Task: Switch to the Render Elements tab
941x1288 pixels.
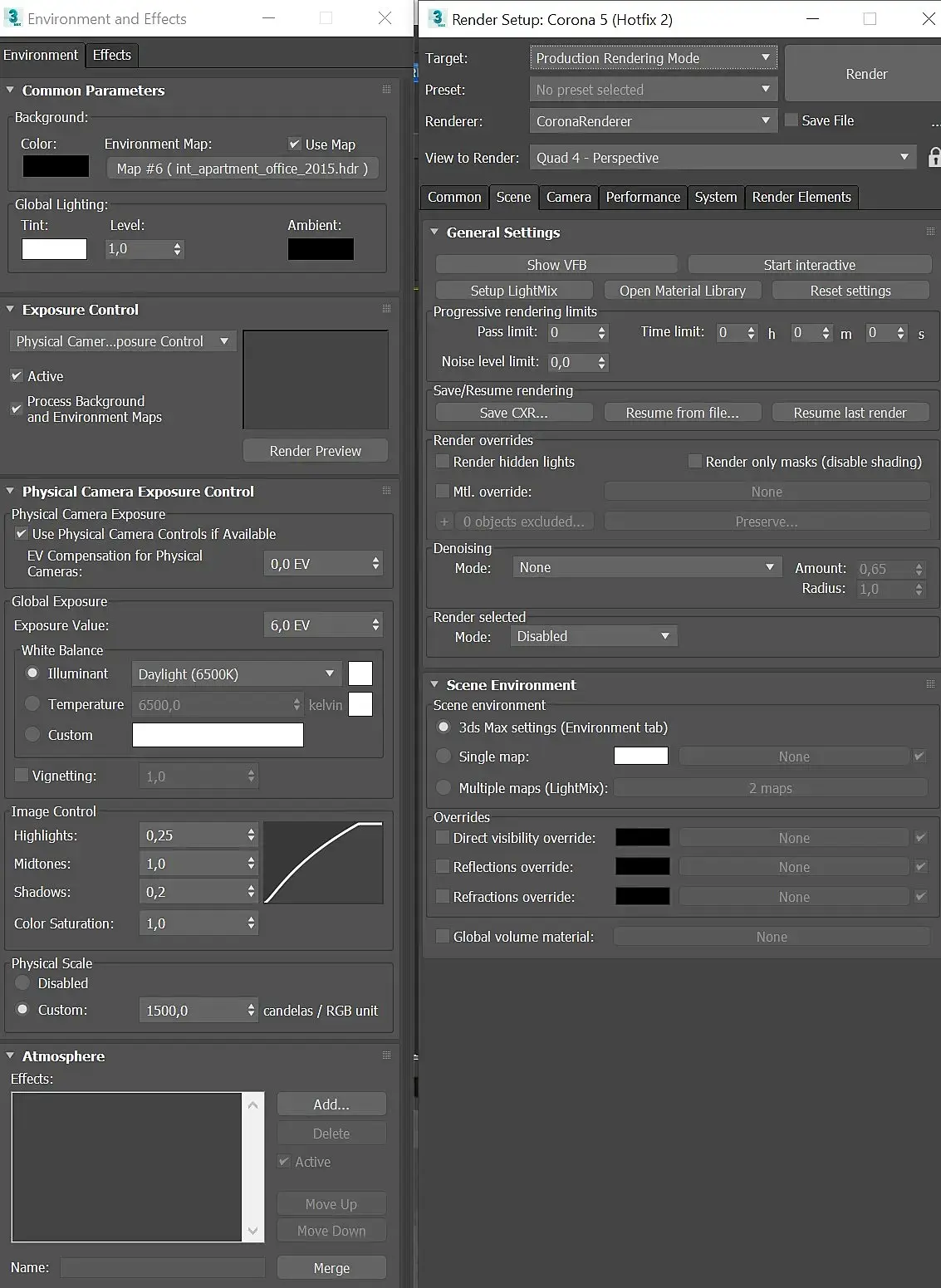Action: point(801,197)
